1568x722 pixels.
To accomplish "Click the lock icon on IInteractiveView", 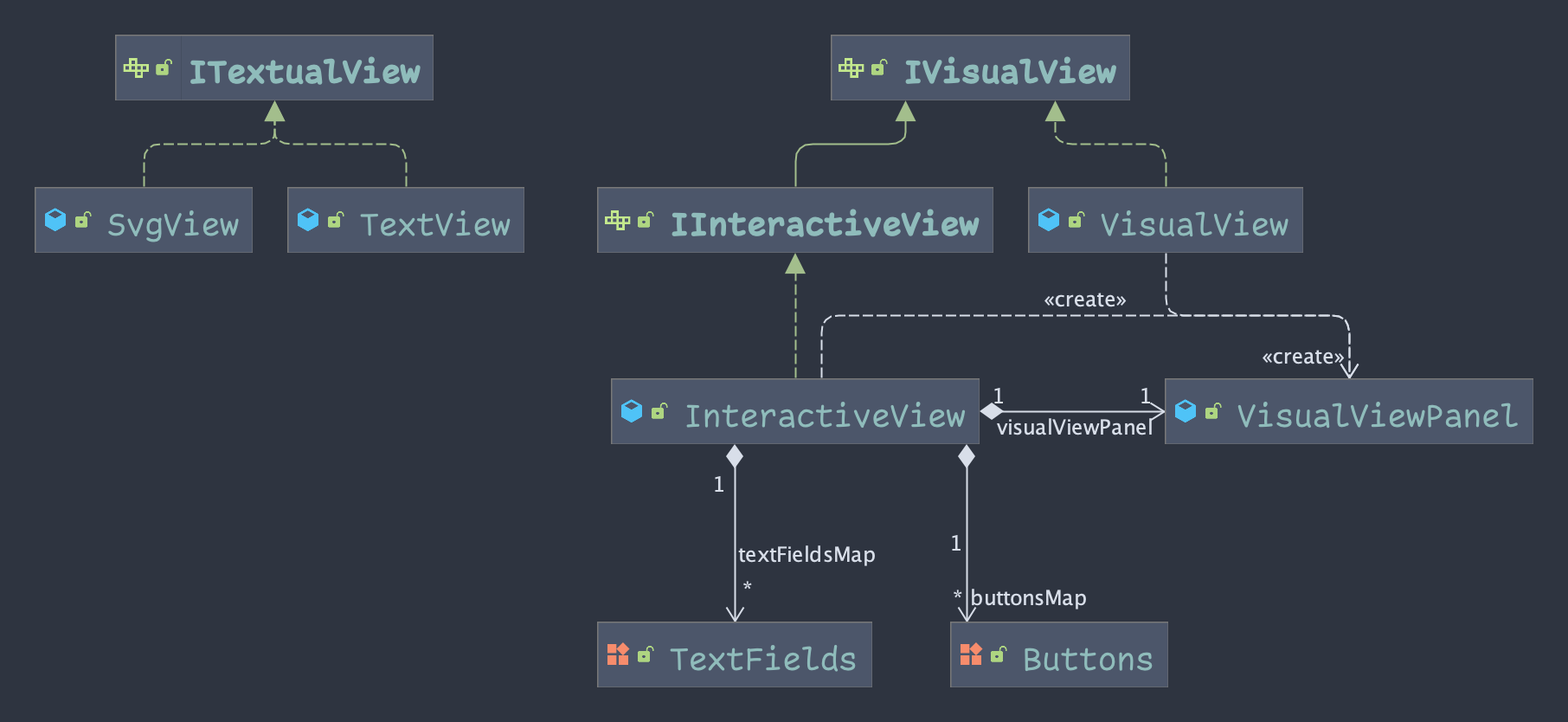I will pyautogui.click(x=646, y=220).
